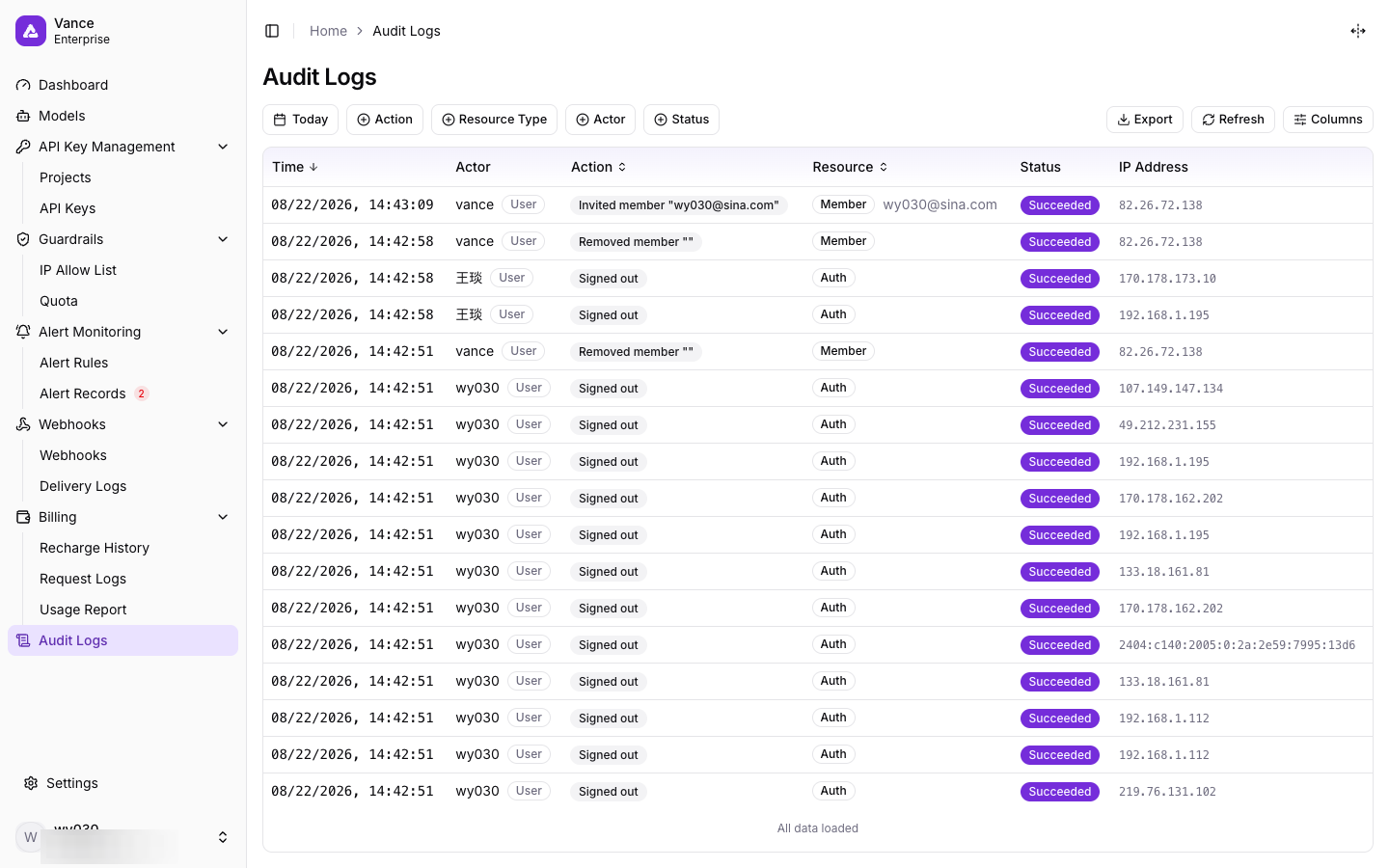
Task: Open the Today date filter
Action: click(x=300, y=120)
